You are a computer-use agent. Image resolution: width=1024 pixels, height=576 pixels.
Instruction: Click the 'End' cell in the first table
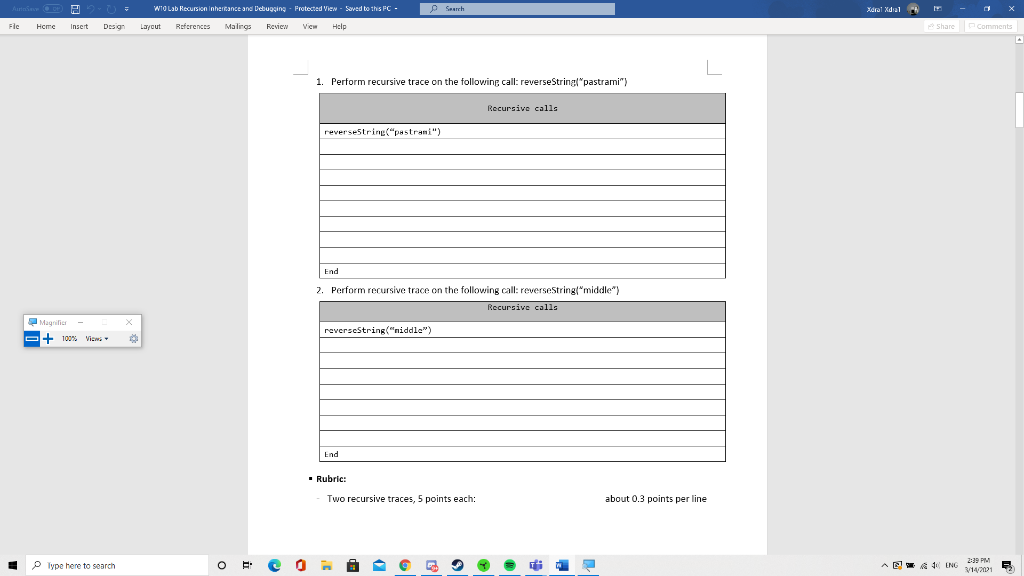(522, 271)
